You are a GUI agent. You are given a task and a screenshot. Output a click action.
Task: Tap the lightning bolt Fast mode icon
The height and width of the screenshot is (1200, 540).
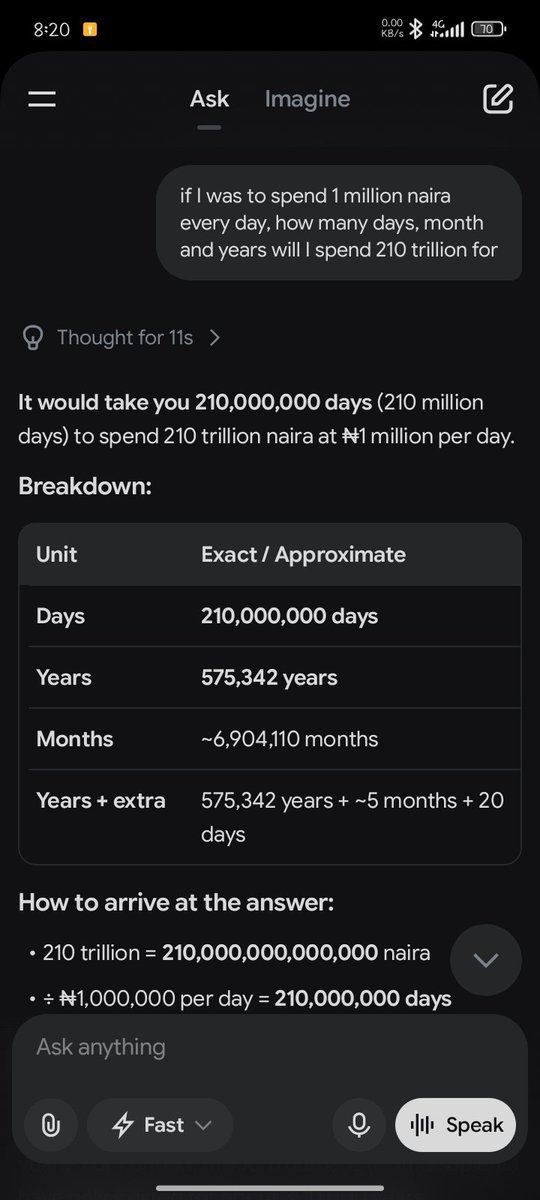tap(123, 1125)
